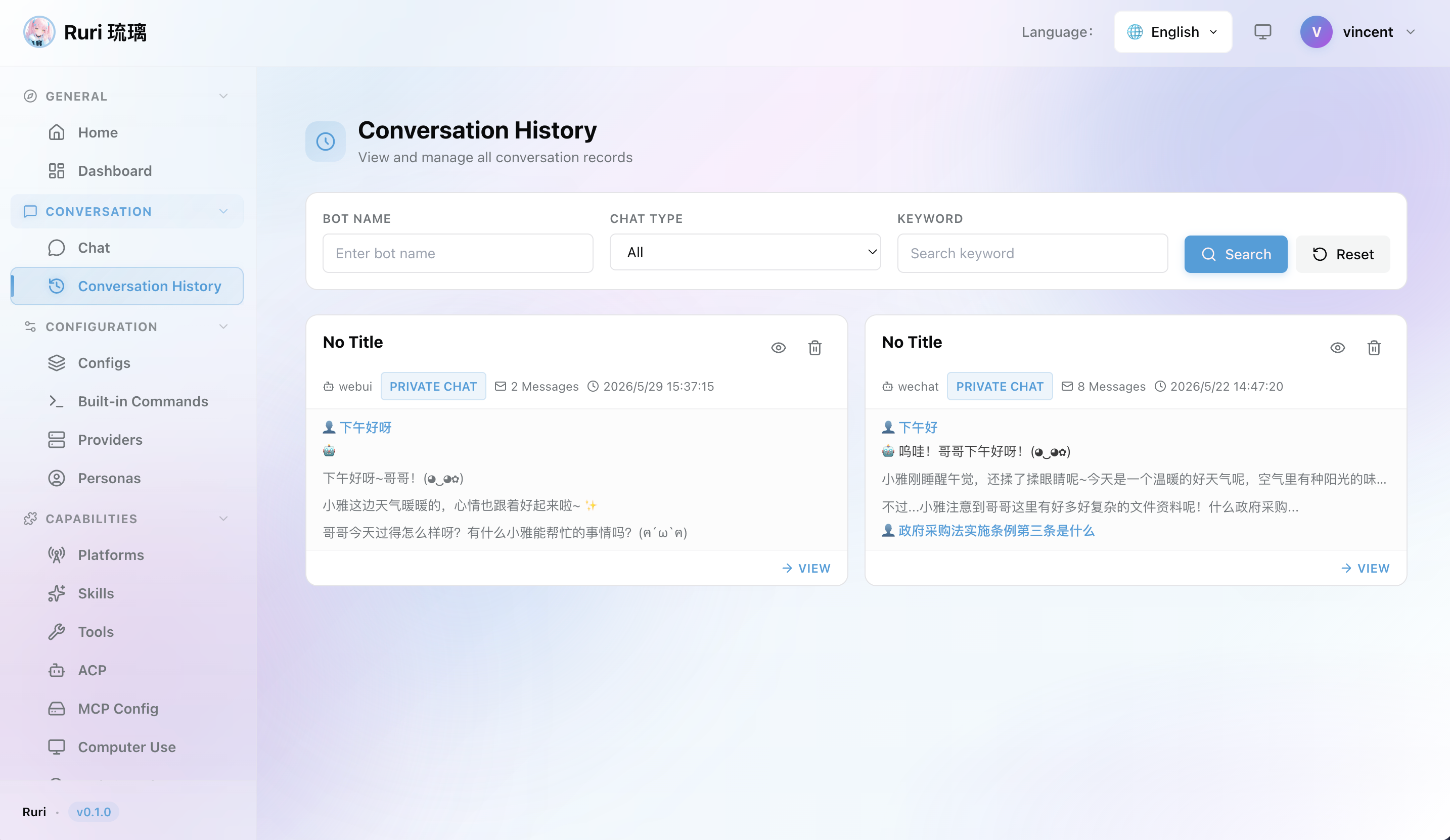
Task: Collapse the GENERAL section chevron
Action: pos(223,96)
